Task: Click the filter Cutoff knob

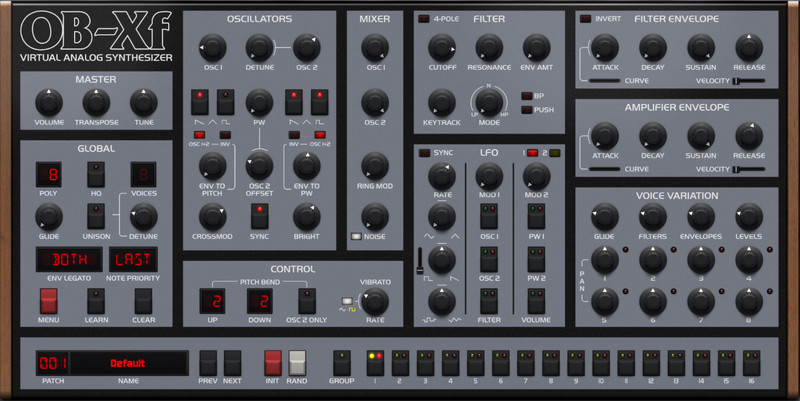Action: click(x=442, y=48)
